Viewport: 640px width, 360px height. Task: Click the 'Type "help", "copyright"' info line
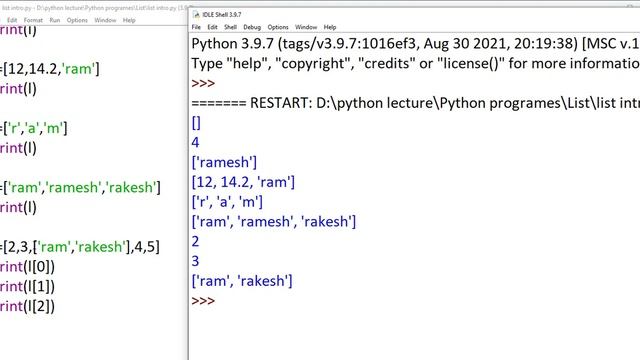pyautogui.click(x=416, y=63)
